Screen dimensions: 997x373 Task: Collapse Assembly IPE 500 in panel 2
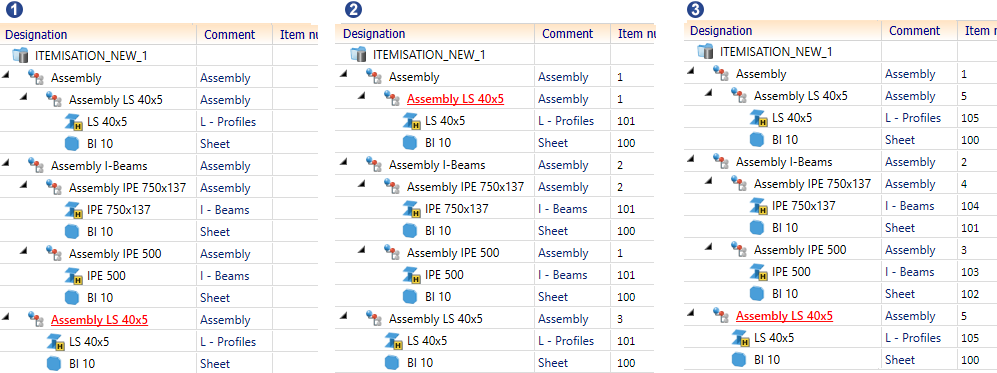362,252
